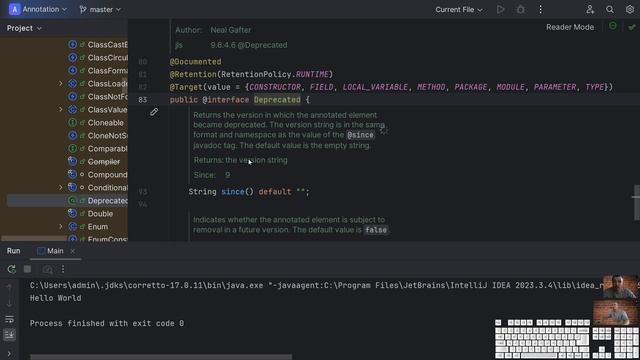Select CloneNotS item in the project tree
Viewport: 640px width, 360px height.
tap(108, 136)
